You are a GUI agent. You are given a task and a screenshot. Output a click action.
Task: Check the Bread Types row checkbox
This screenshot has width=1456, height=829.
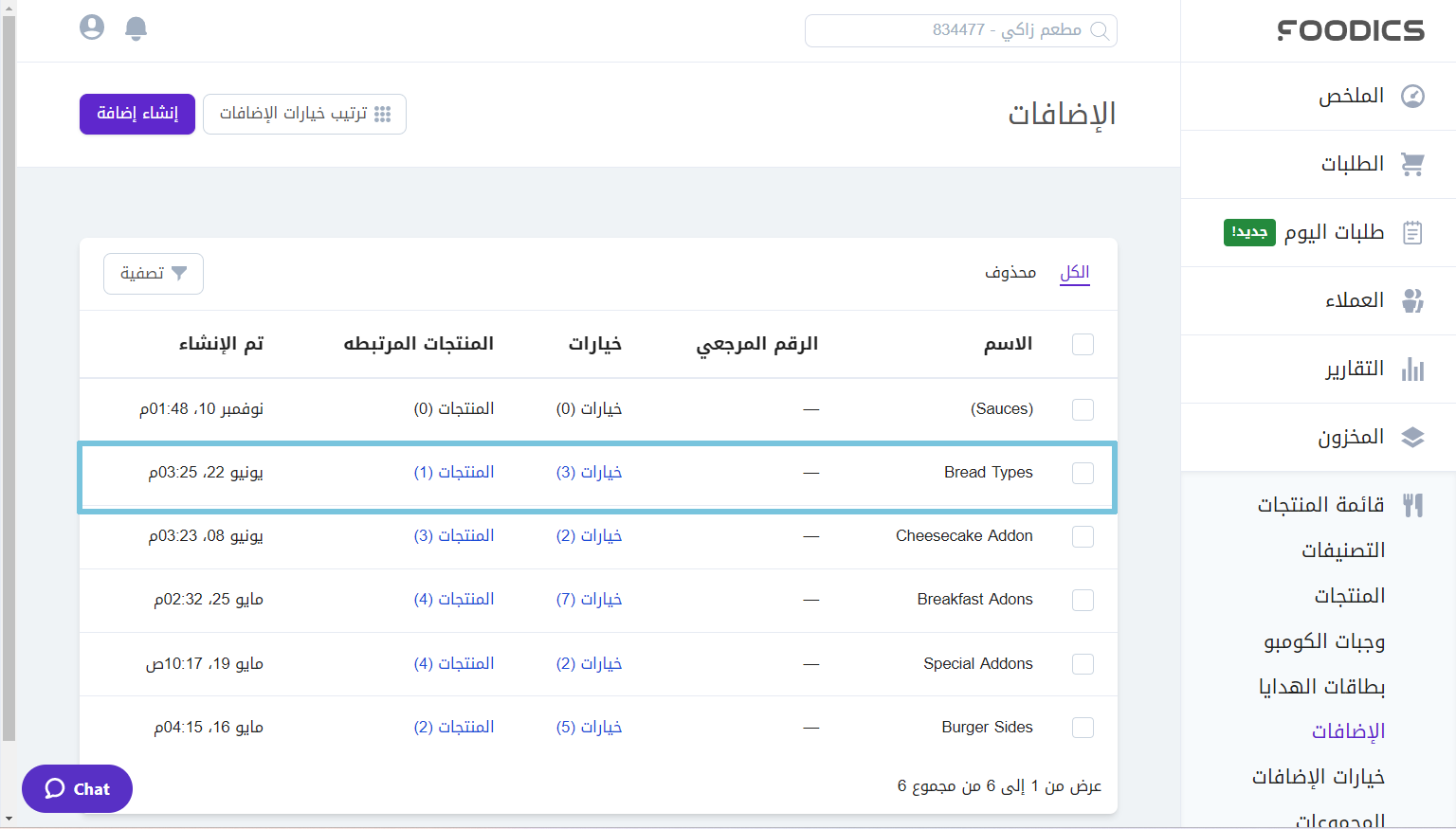1083,473
